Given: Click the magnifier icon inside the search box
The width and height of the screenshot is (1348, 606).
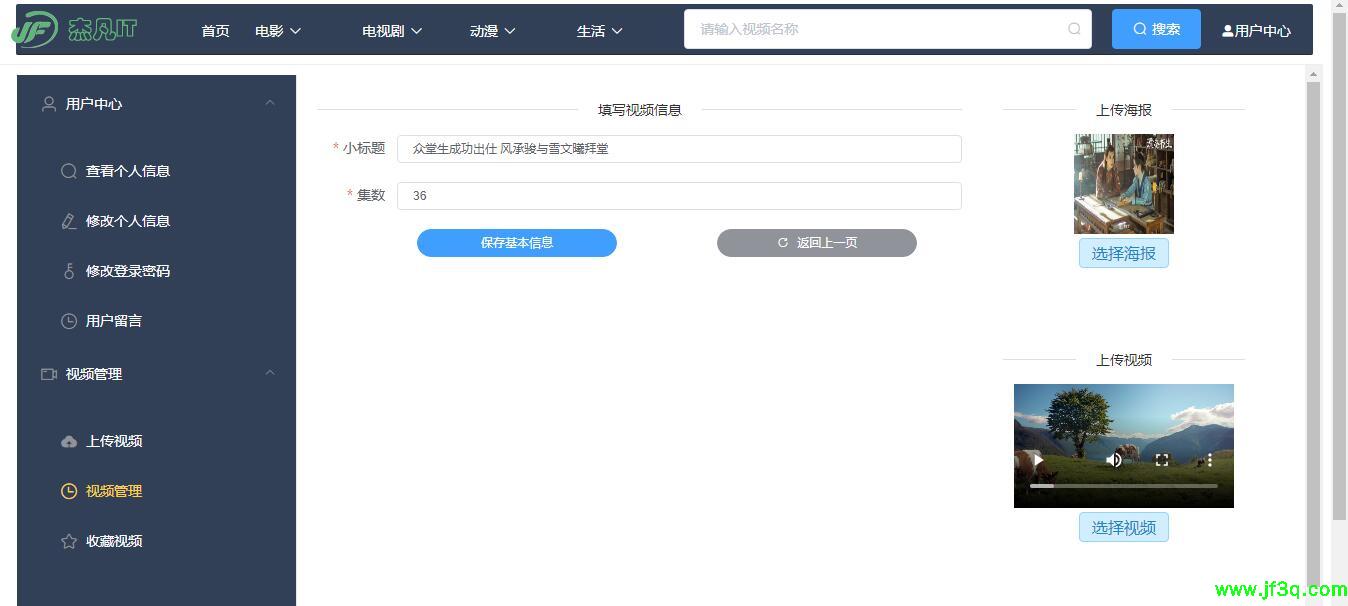Looking at the screenshot, I should coord(1073,29).
